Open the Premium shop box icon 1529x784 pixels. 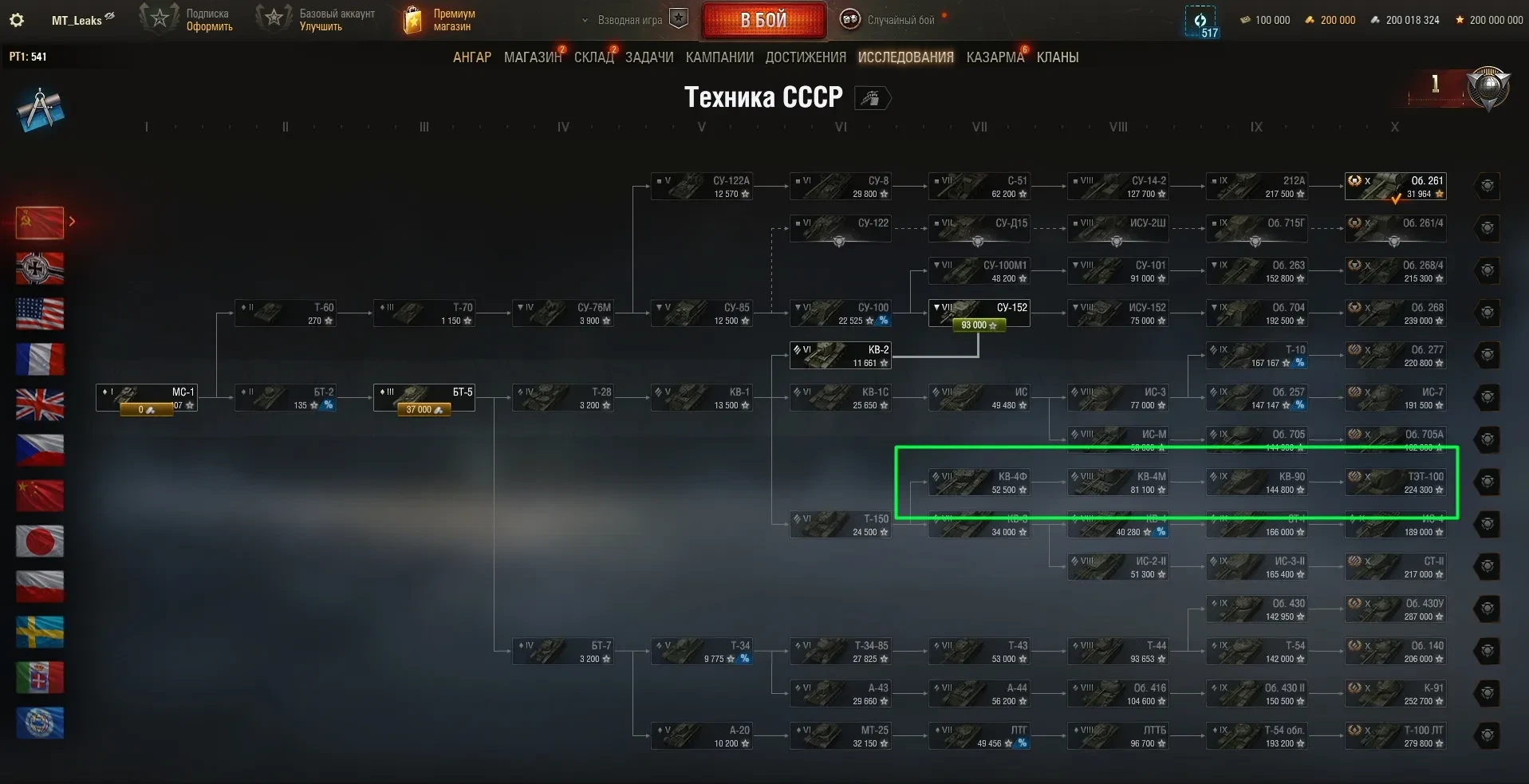tap(412, 20)
